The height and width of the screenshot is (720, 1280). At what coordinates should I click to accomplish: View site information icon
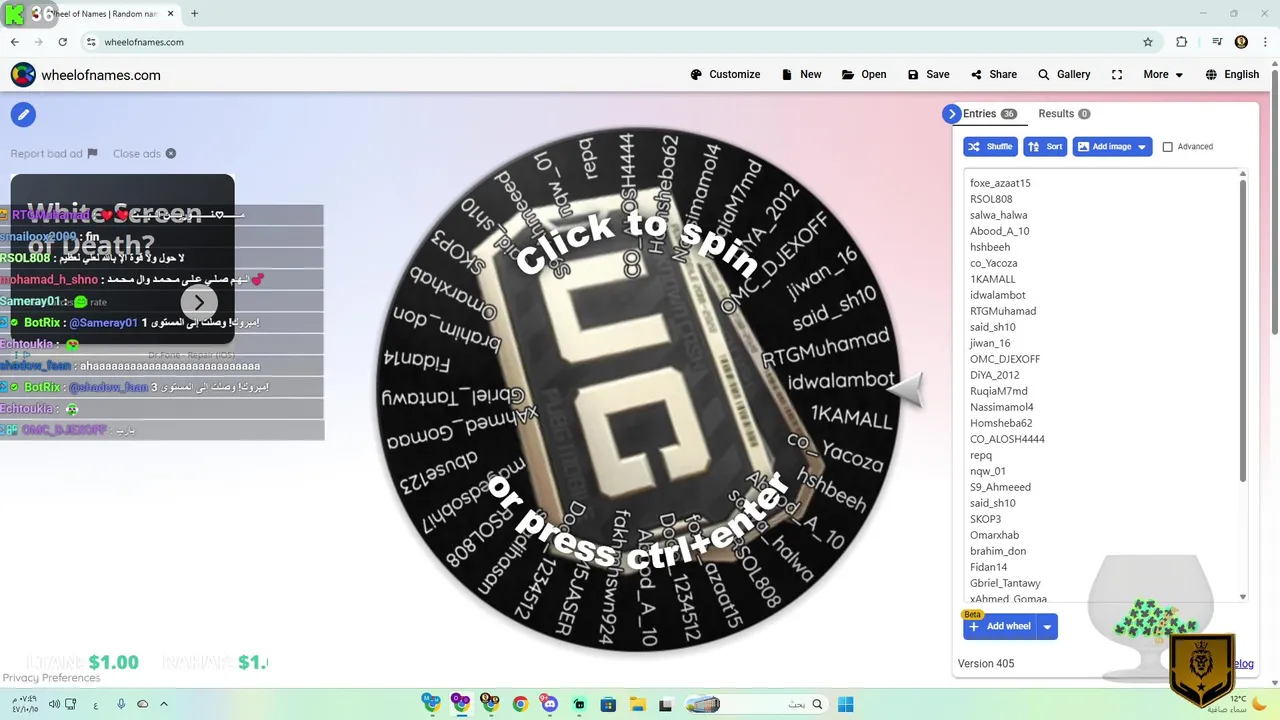point(91,42)
